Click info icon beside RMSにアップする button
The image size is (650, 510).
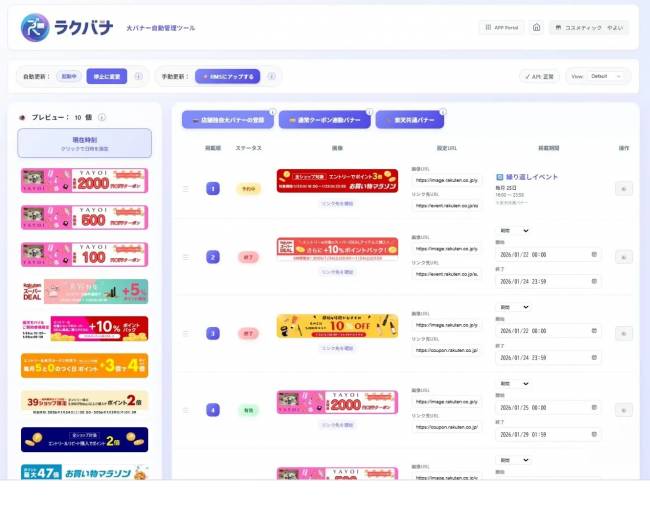[273, 76]
